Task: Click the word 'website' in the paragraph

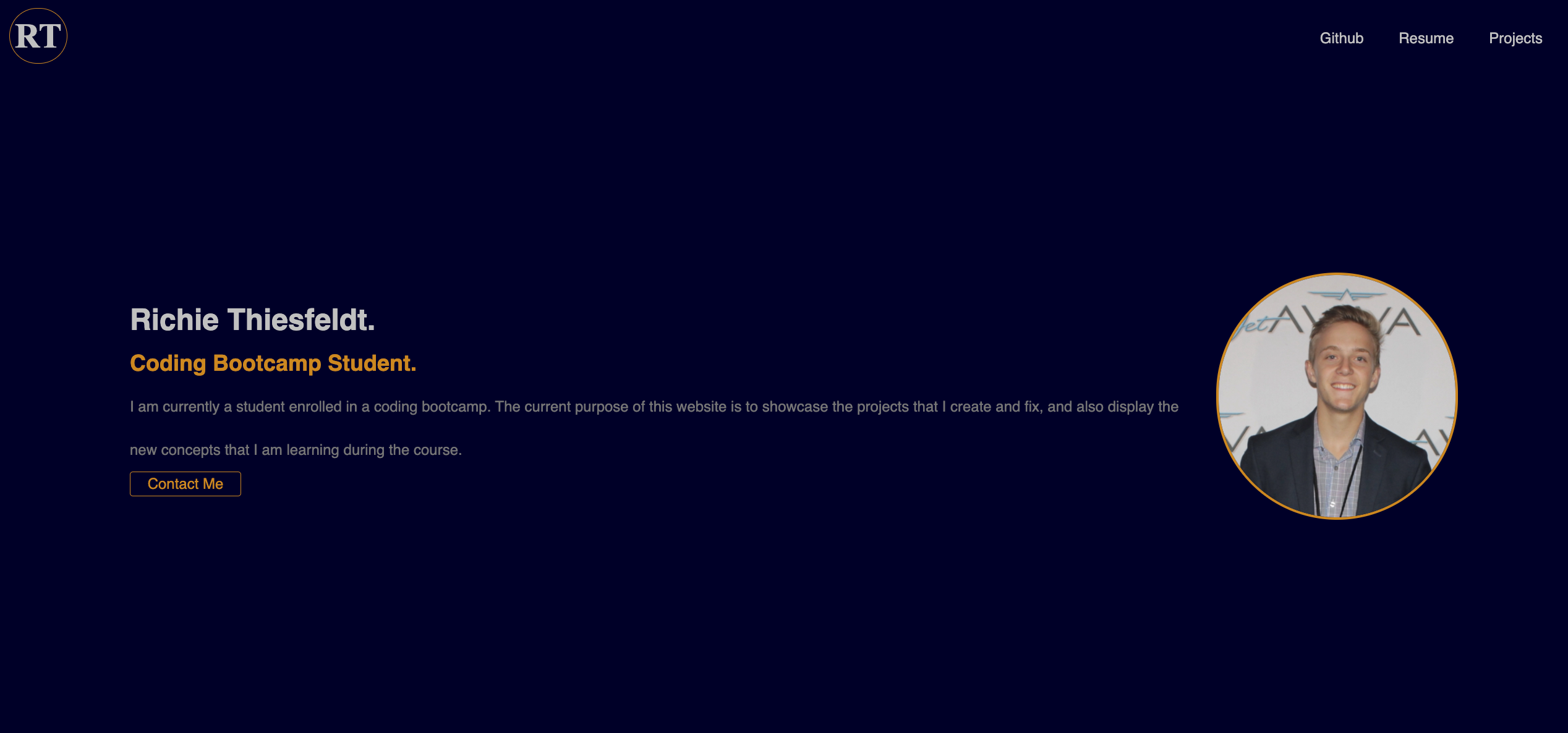Action: click(701, 407)
